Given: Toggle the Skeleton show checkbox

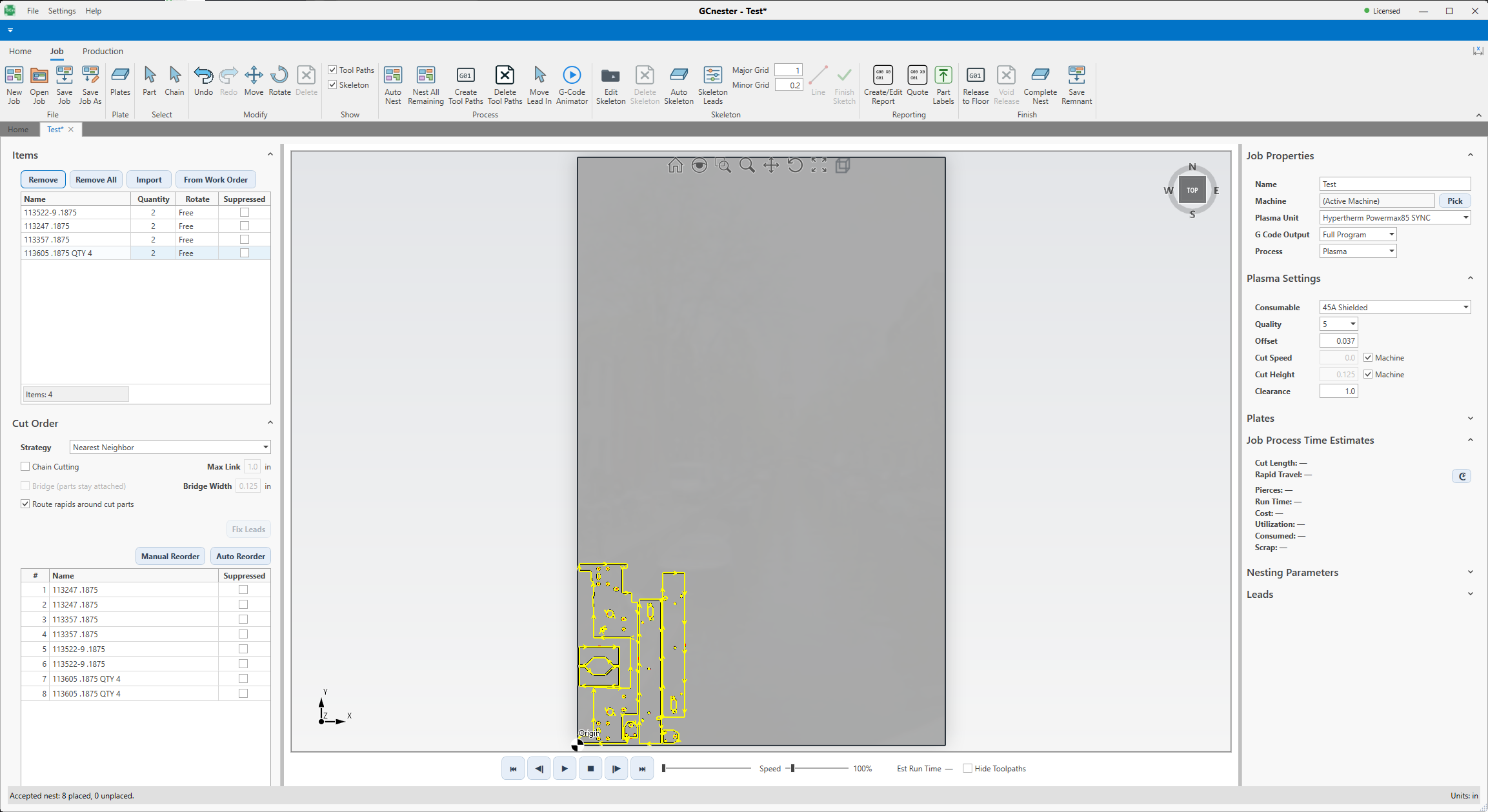Looking at the screenshot, I should click(x=333, y=84).
